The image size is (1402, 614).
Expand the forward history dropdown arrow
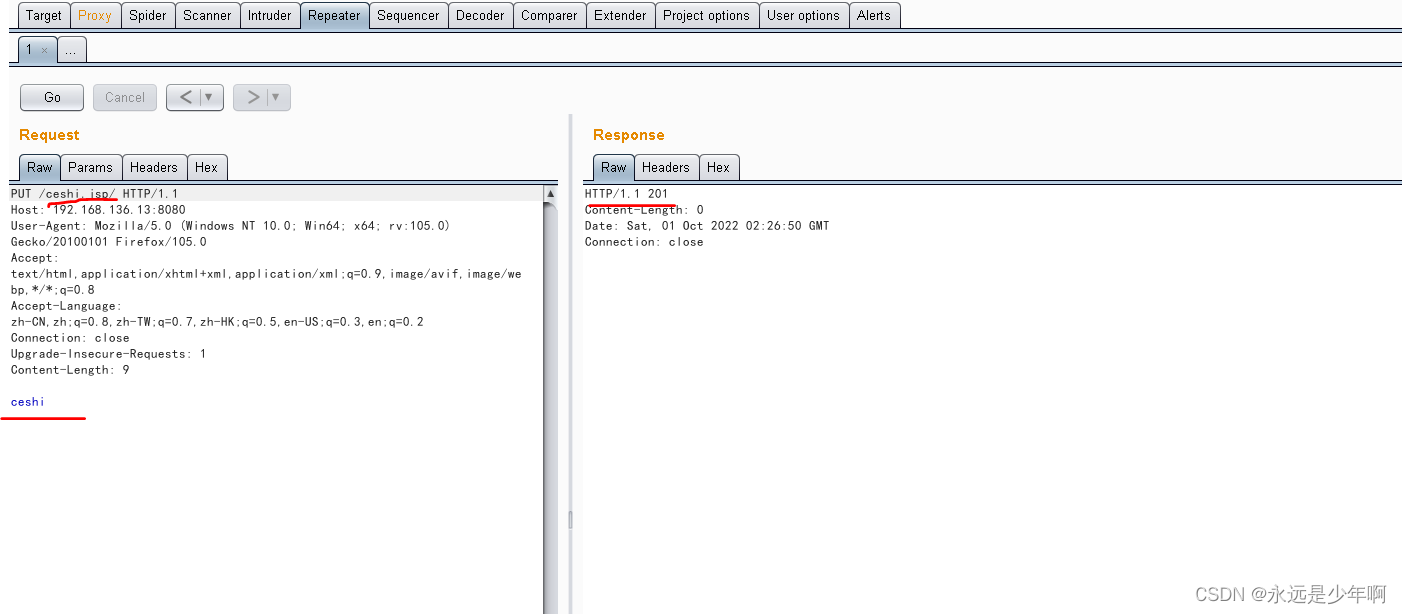coord(278,97)
